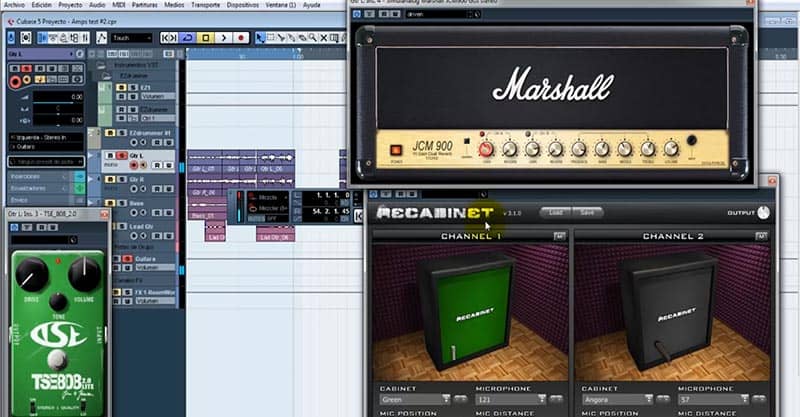Click the Marshall JCM 900 power switch
Image resolution: width=800 pixels, height=417 pixels.
(x=396, y=150)
